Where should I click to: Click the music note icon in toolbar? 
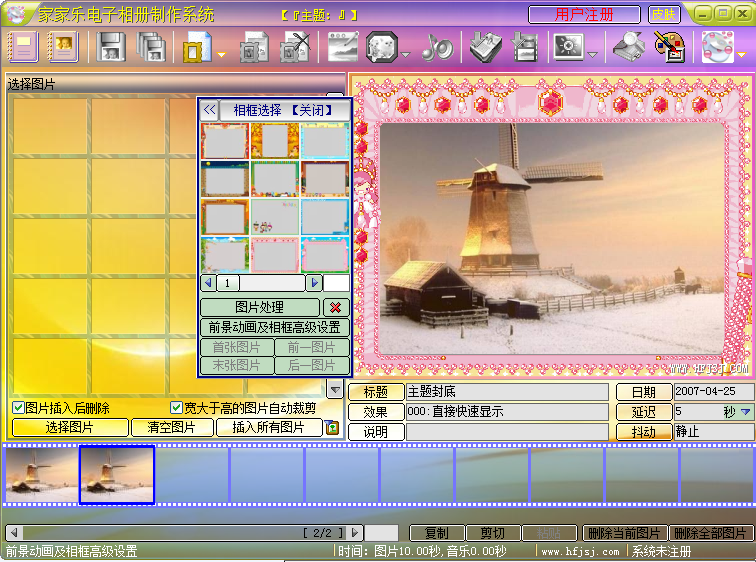pos(437,47)
